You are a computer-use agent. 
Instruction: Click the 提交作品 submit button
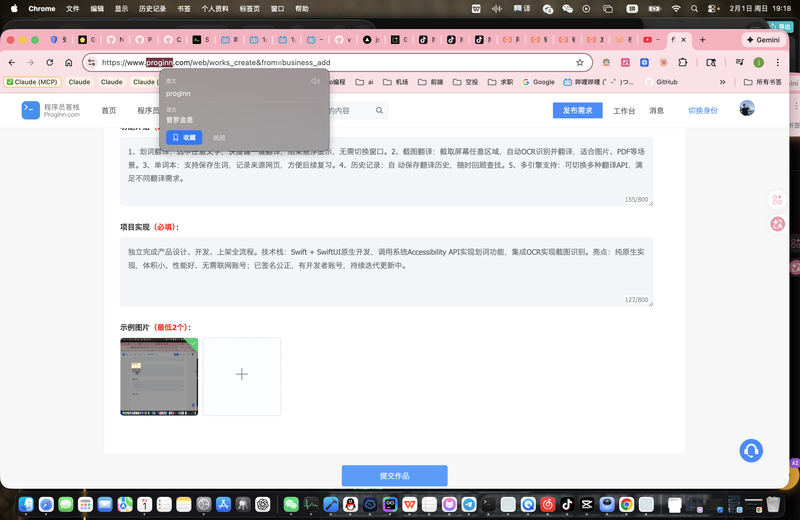394,476
